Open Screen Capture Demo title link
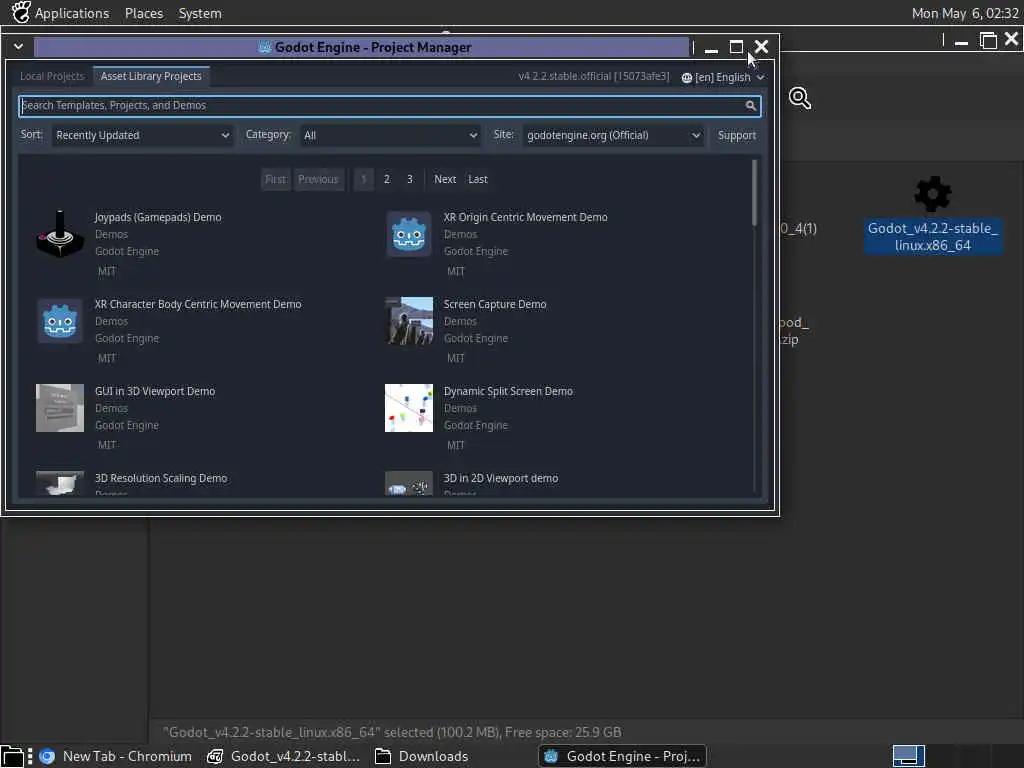The width and height of the screenshot is (1024, 768). click(494, 304)
